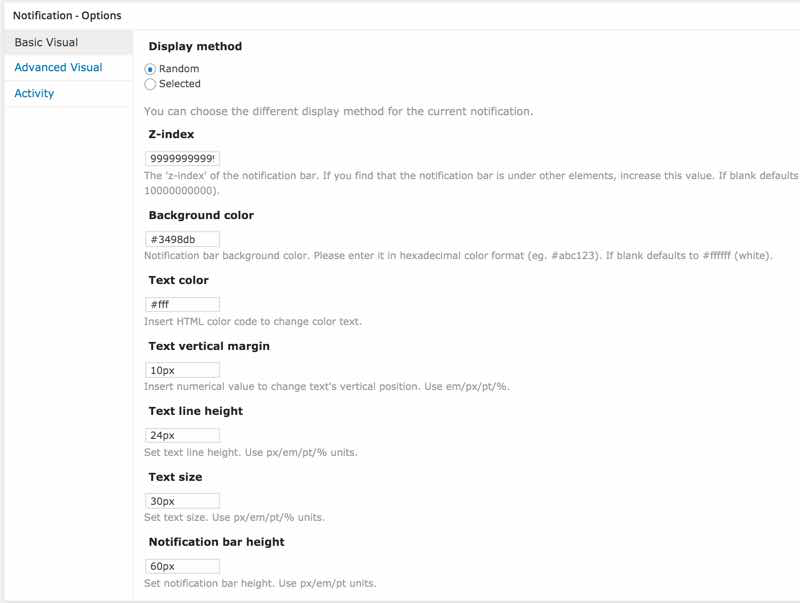Focus the Text vertical margin input field
This screenshot has width=800, height=603.
(x=182, y=370)
